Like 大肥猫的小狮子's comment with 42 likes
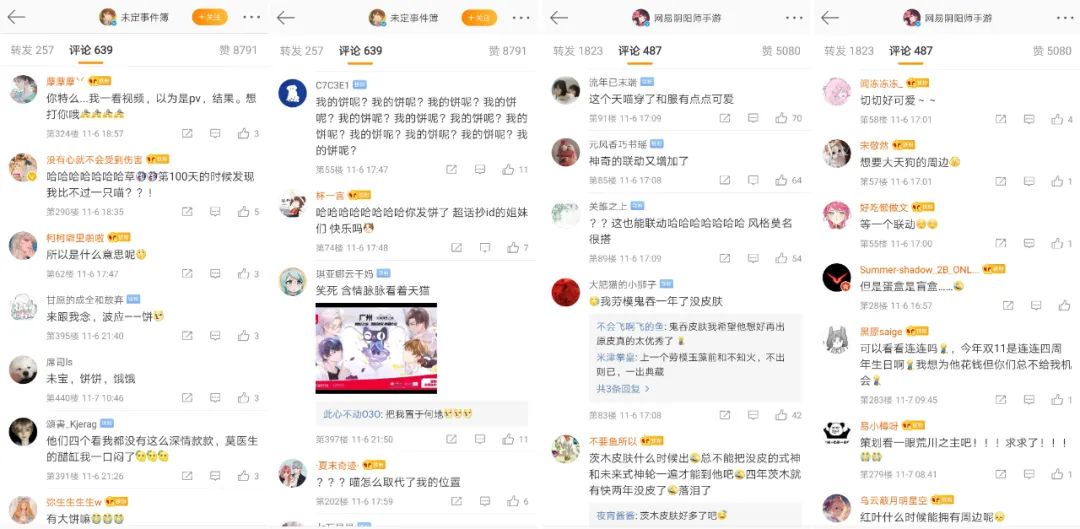Viewport: 1080px width, 529px height. (781, 415)
